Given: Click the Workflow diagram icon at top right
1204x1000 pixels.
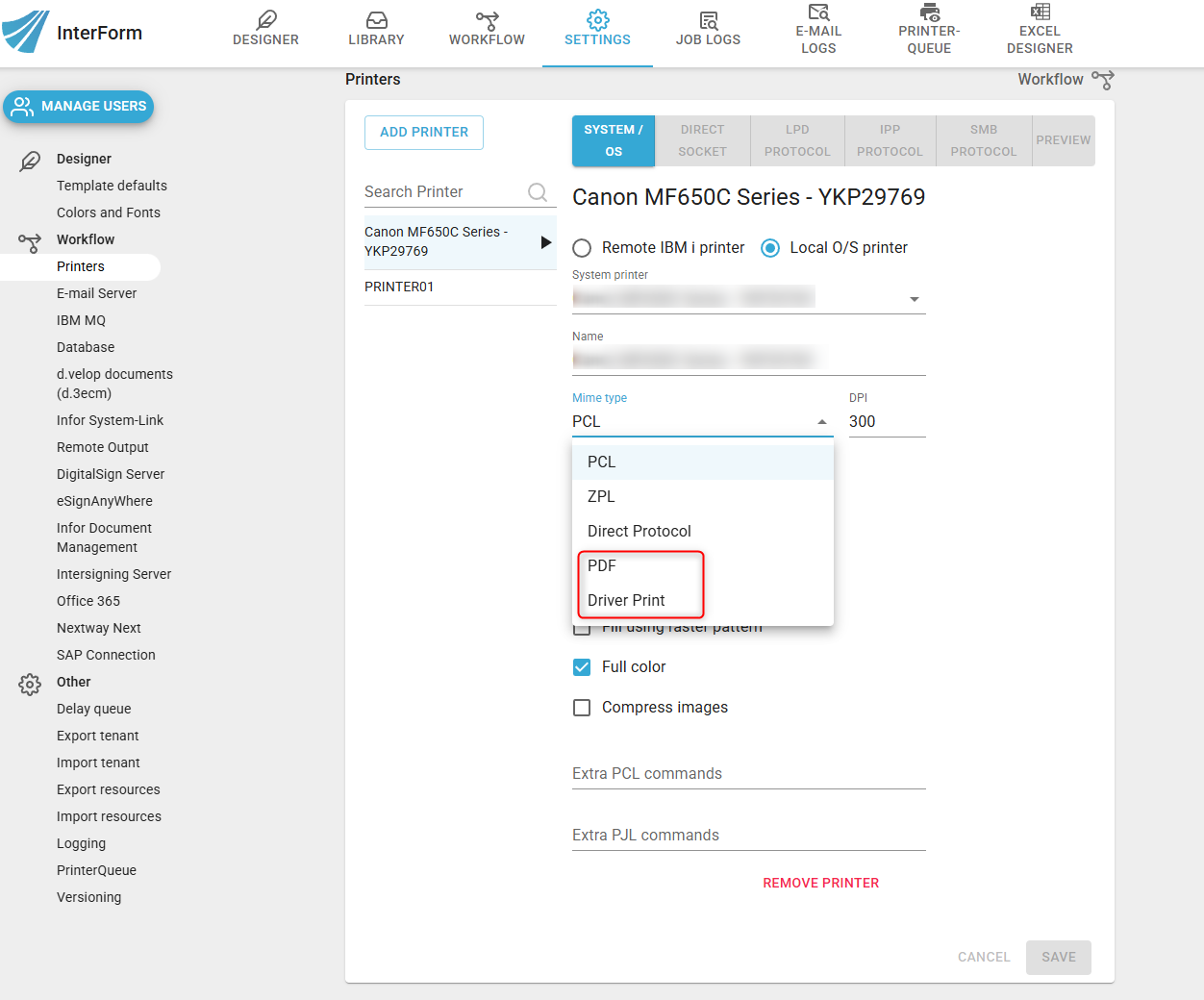Looking at the screenshot, I should point(1103,80).
